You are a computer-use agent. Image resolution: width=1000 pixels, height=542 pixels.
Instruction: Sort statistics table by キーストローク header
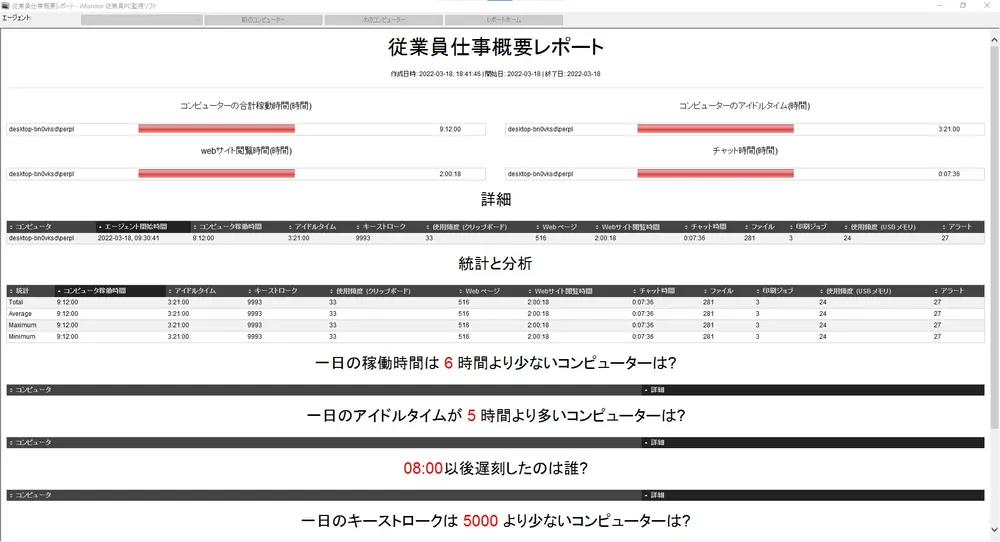click(x=286, y=291)
